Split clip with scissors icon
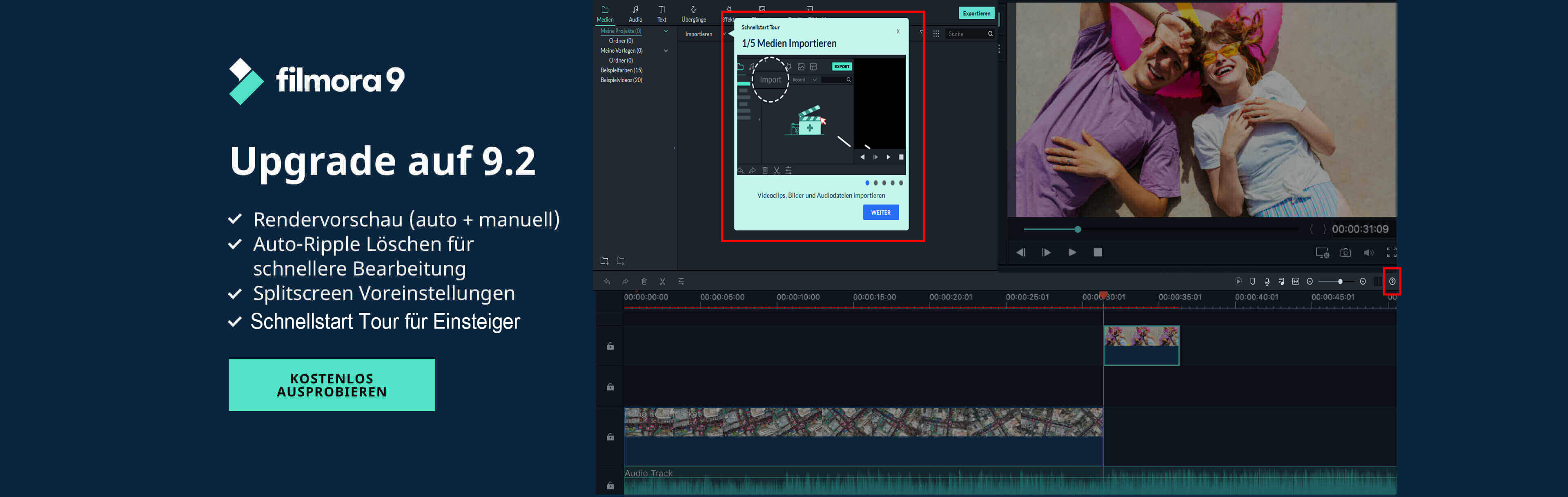This screenshot has width=1568, height=497. (662, 281)
